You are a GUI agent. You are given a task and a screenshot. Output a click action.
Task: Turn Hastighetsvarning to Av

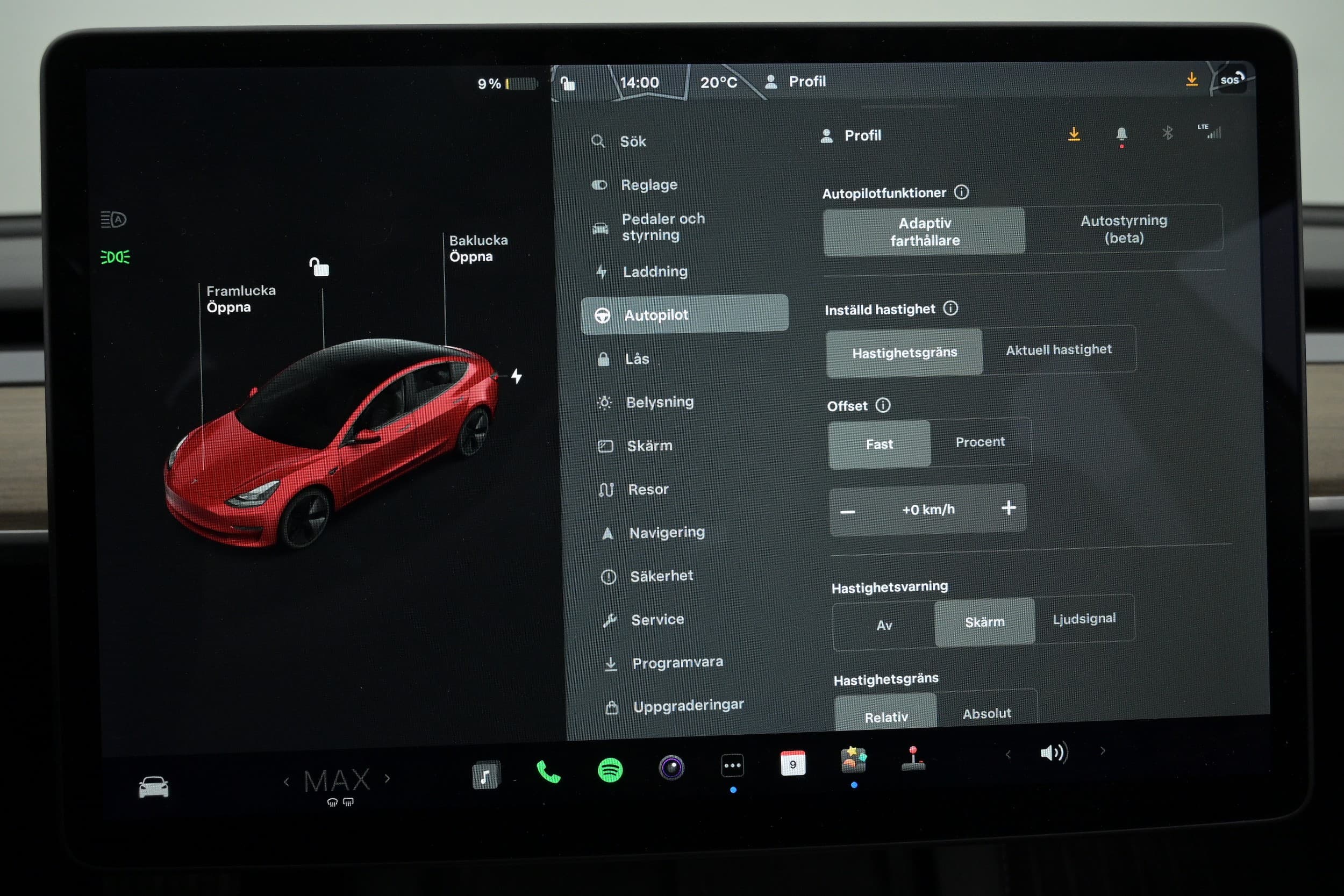(x=884, y=625)
